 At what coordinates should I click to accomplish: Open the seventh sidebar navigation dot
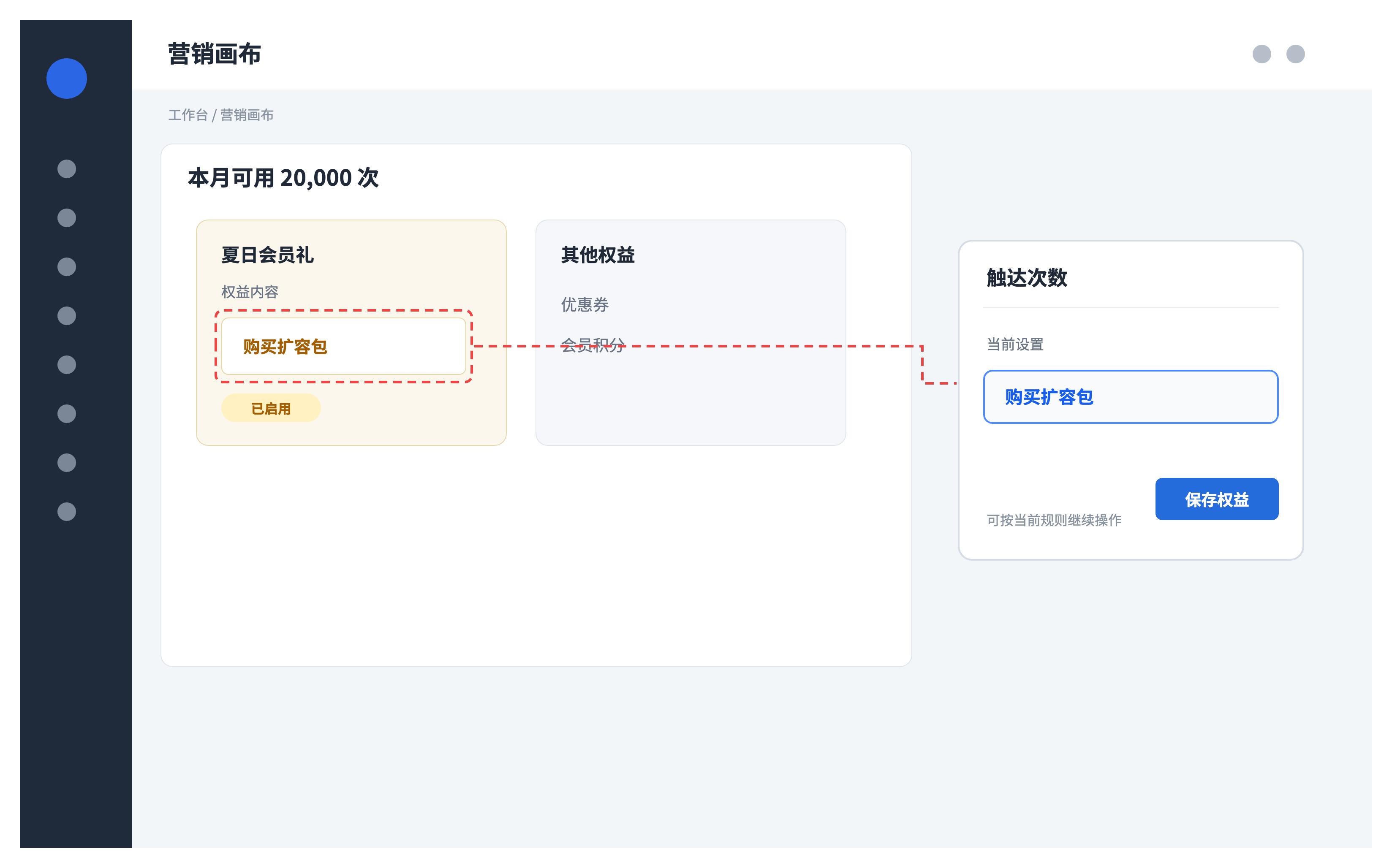67,463
